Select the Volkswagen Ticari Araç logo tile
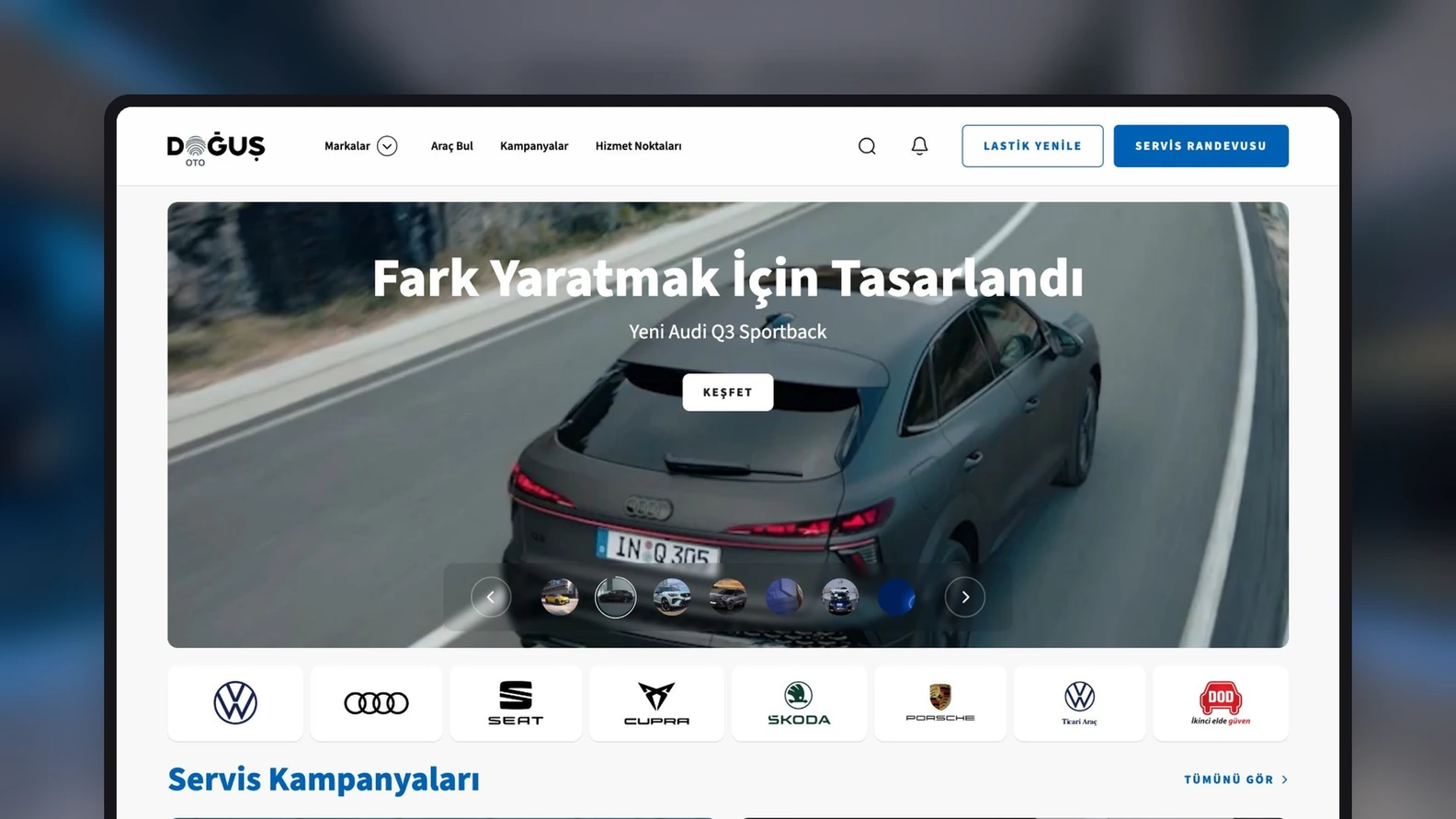1456x819 pixels. (1079, 703)
